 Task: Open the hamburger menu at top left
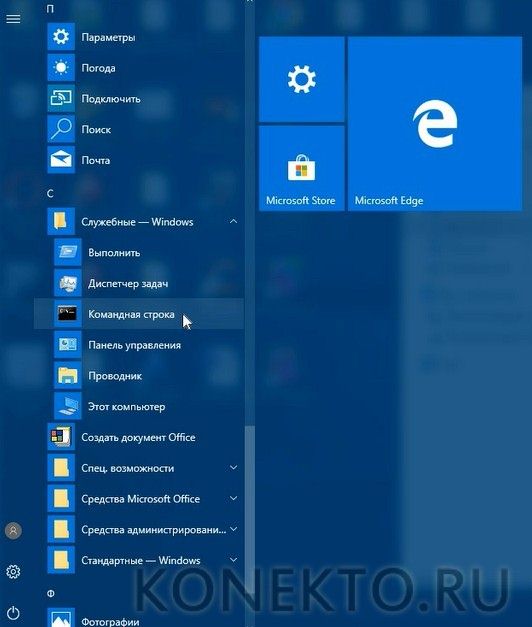click(x=13, y=19)
